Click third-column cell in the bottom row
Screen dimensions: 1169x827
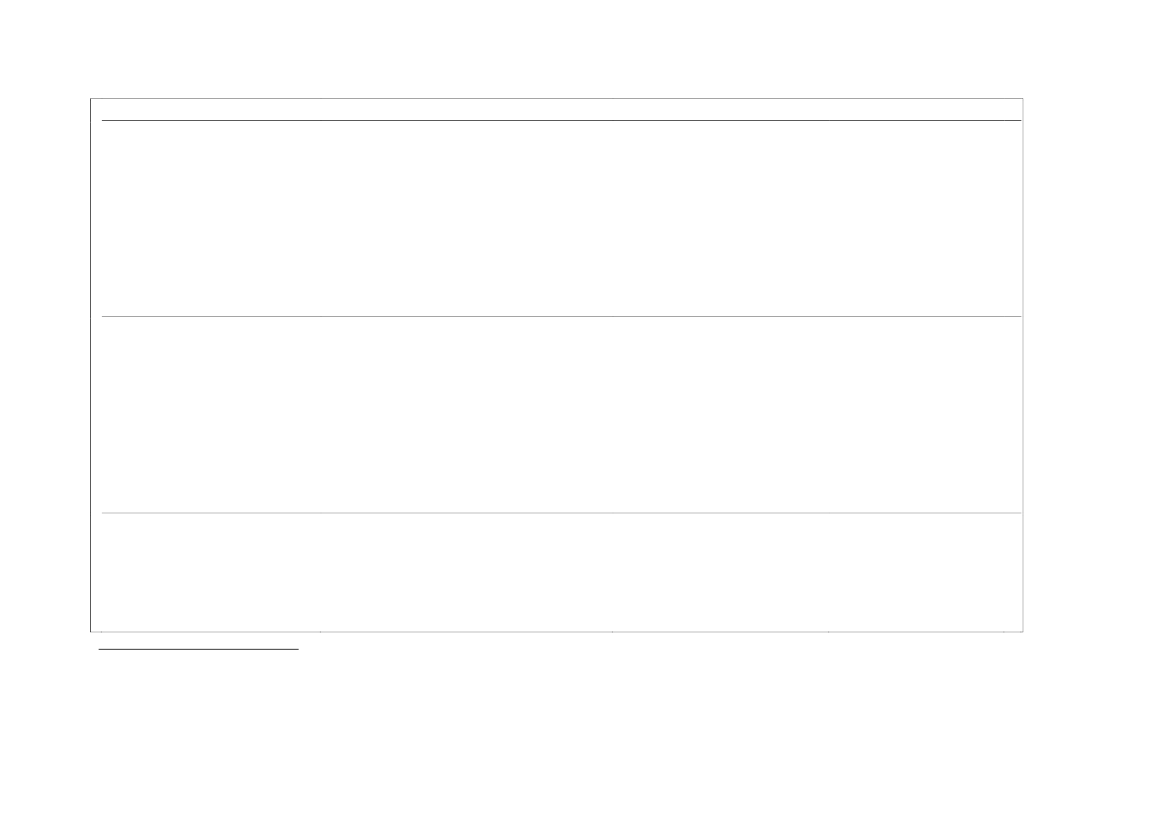pos(720,572)
